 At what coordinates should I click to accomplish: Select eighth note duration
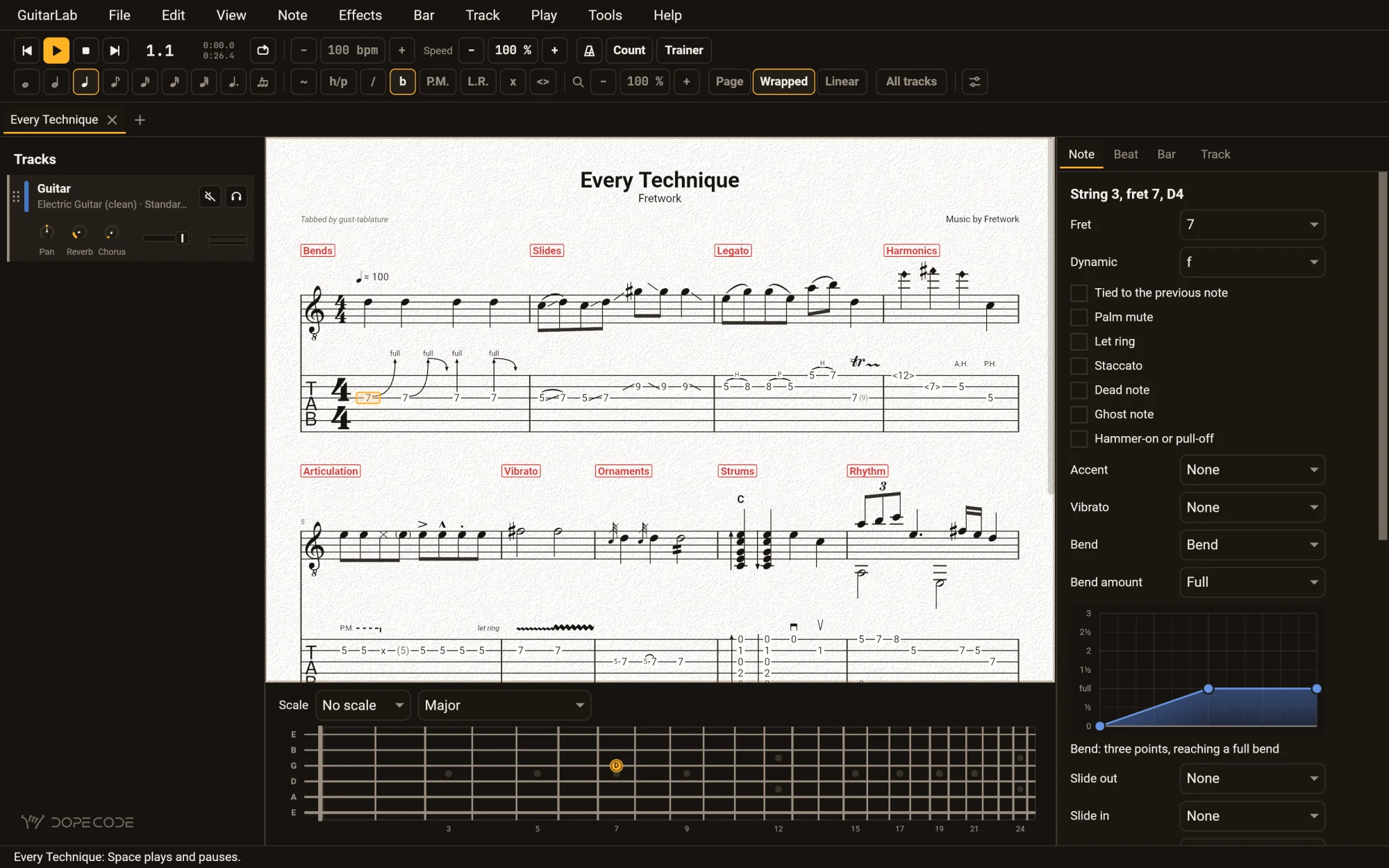(115, 82)
